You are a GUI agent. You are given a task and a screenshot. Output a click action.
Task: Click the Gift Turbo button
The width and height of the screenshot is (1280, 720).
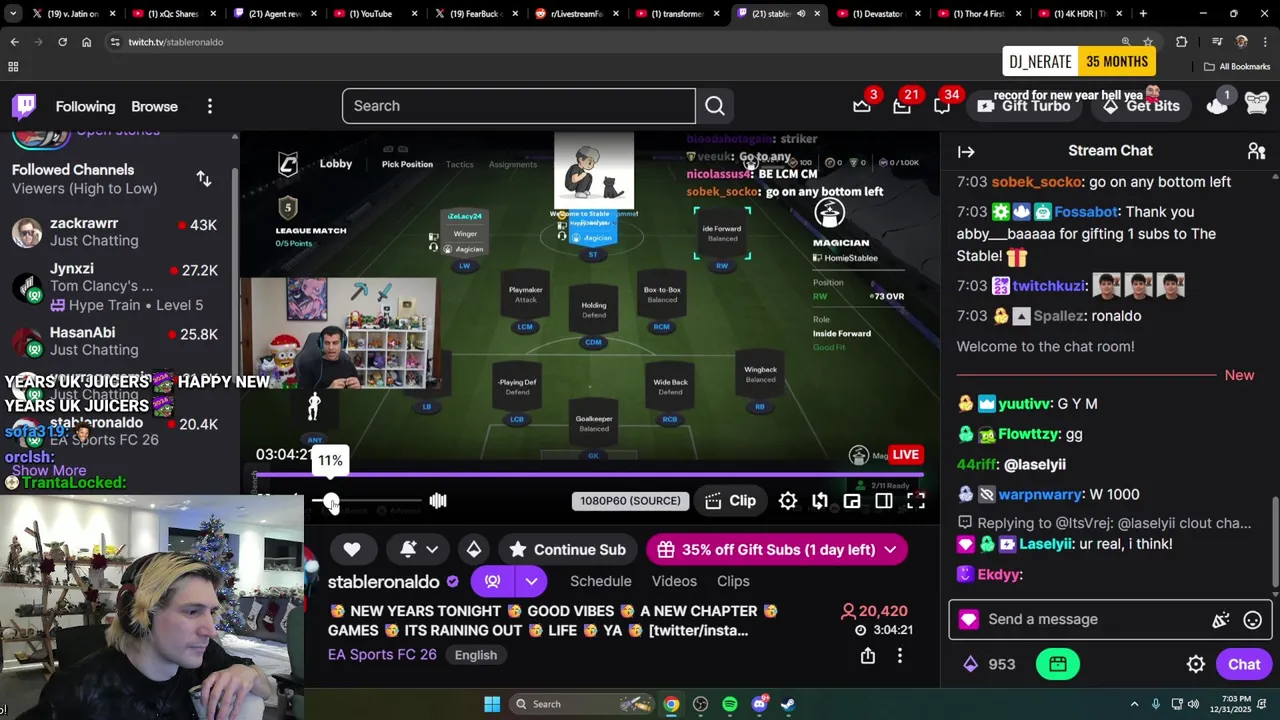(x=1025, y=106)
